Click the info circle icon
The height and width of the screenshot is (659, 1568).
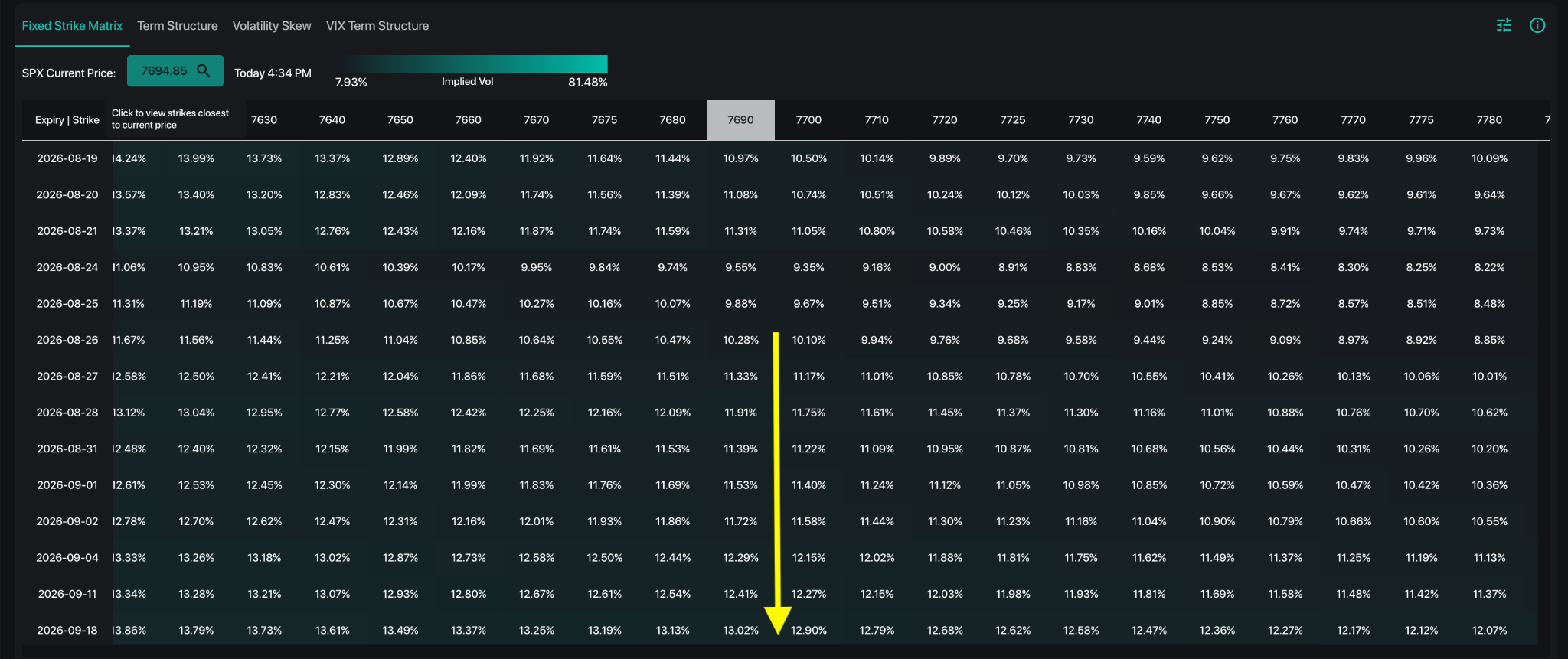1537,25
